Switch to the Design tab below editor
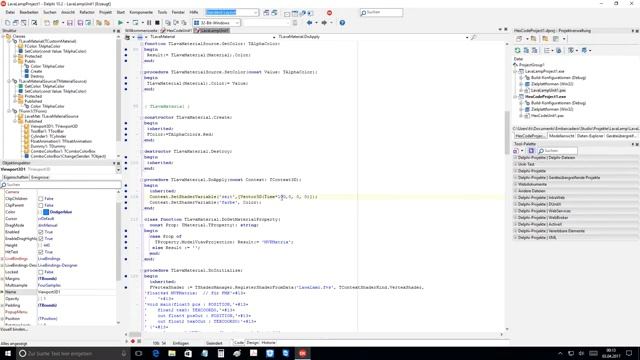Viewport: 640px width, 360px height. [x=252, y=343]
